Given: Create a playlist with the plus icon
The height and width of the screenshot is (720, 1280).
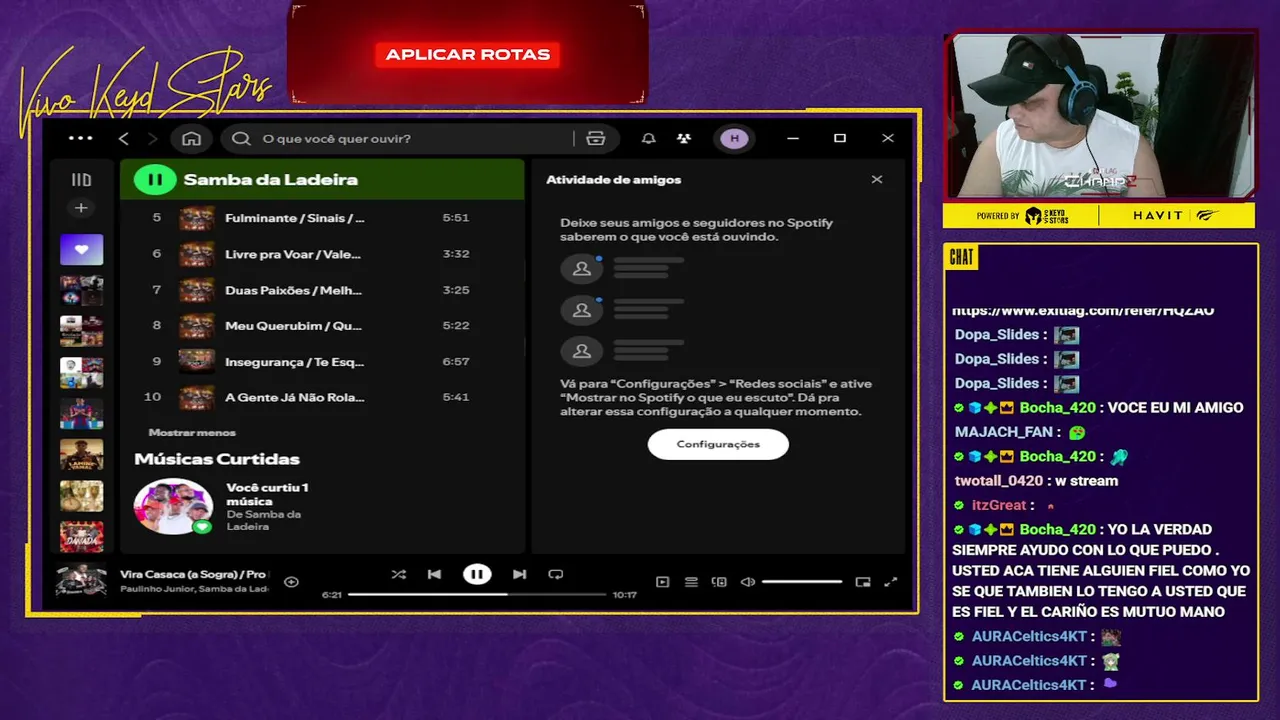Looking at the screenshot, I should (81, 208).
